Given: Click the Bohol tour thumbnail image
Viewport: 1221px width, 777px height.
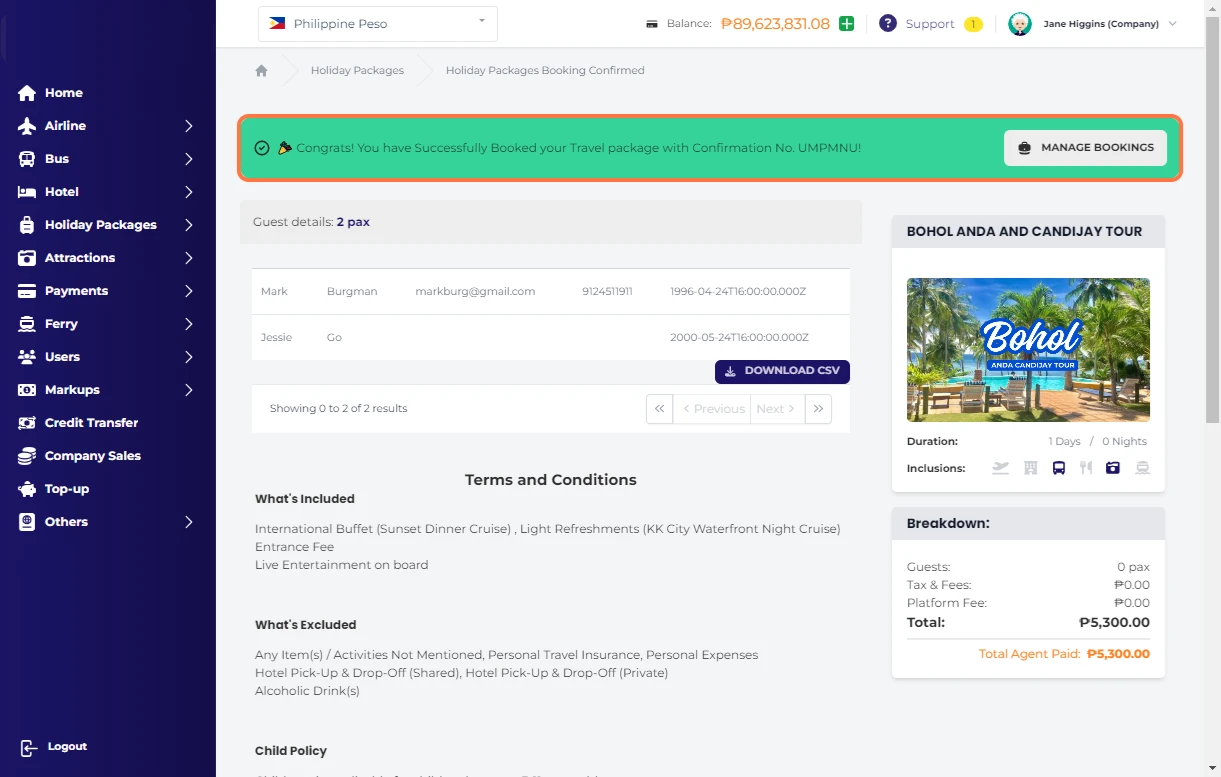Looking at the screenshot, I should click(1028, 350).
